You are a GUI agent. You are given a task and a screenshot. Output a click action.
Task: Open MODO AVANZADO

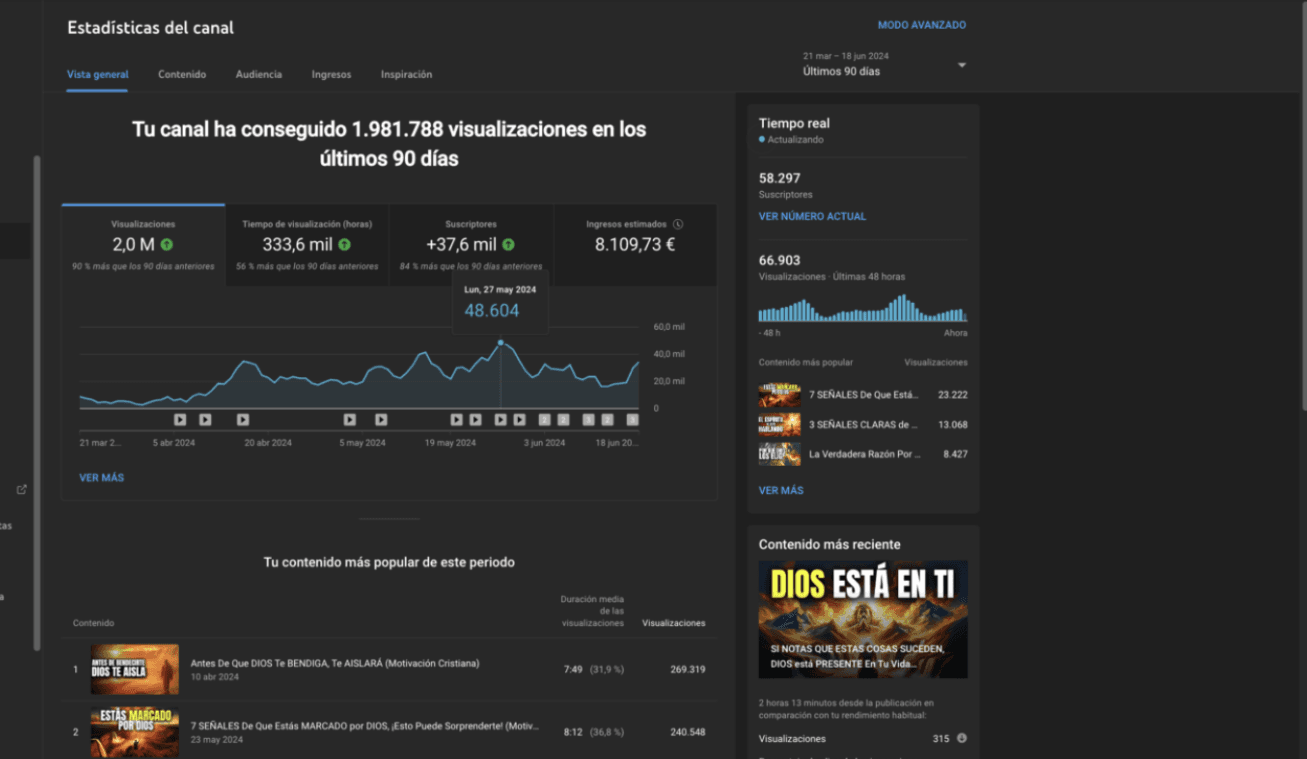pyautogui.click(x=920, y=25)
